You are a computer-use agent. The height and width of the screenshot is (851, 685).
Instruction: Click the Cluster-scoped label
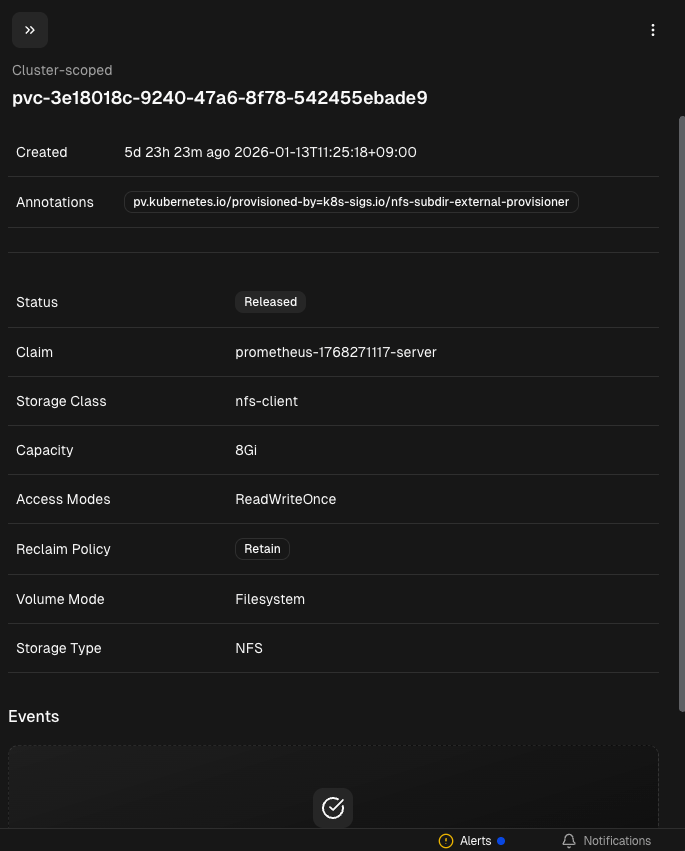[62, 70]
